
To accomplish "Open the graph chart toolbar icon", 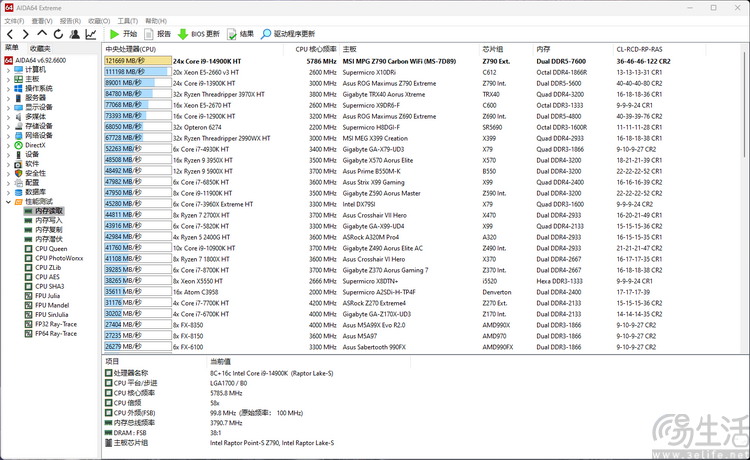I will click(x=89, y=34).
